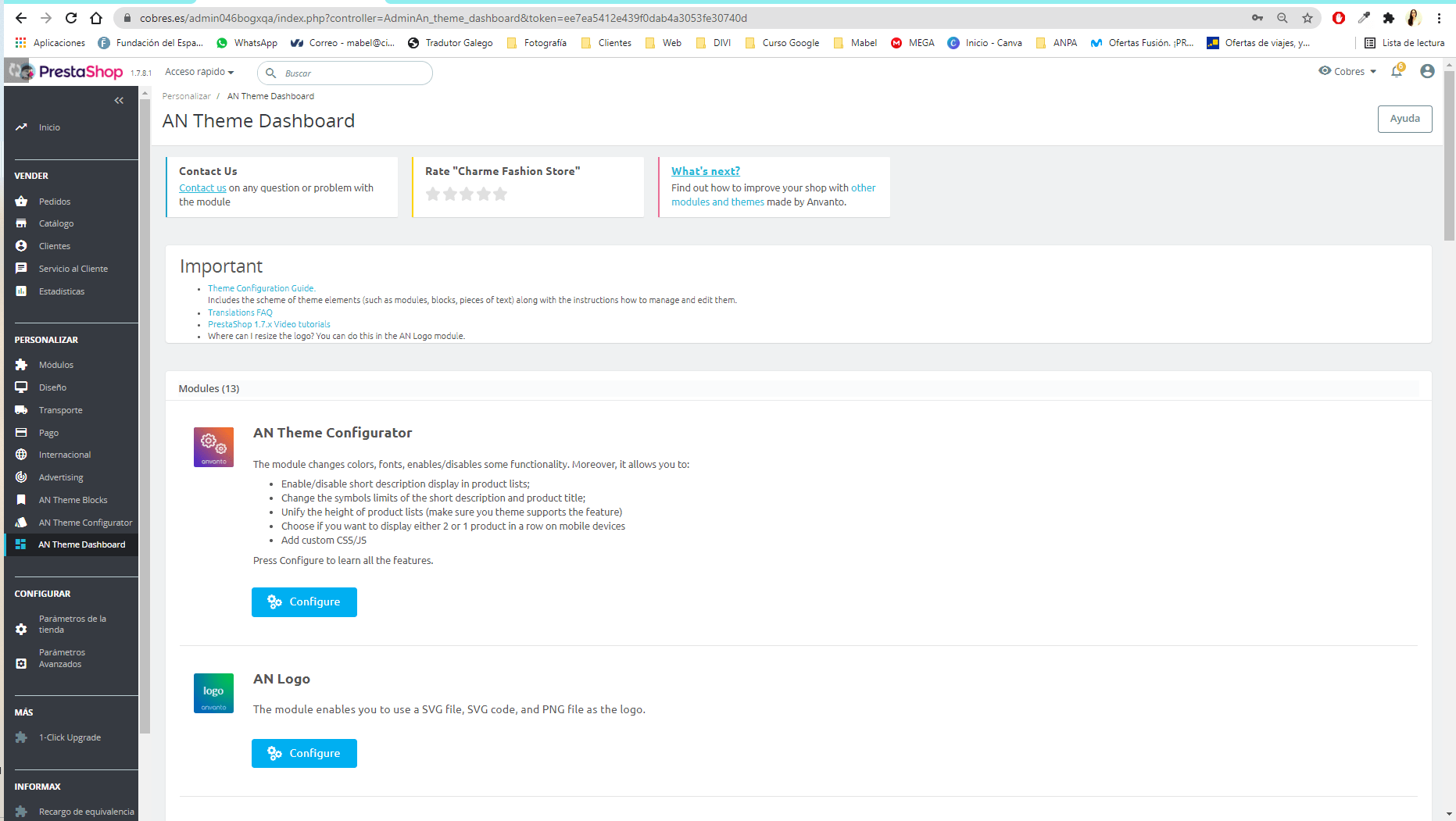The height and width of the screenshot is (821, 1456).
Task: Expand Acceso rápido dropdown
Action: click(x=199, y=72)
